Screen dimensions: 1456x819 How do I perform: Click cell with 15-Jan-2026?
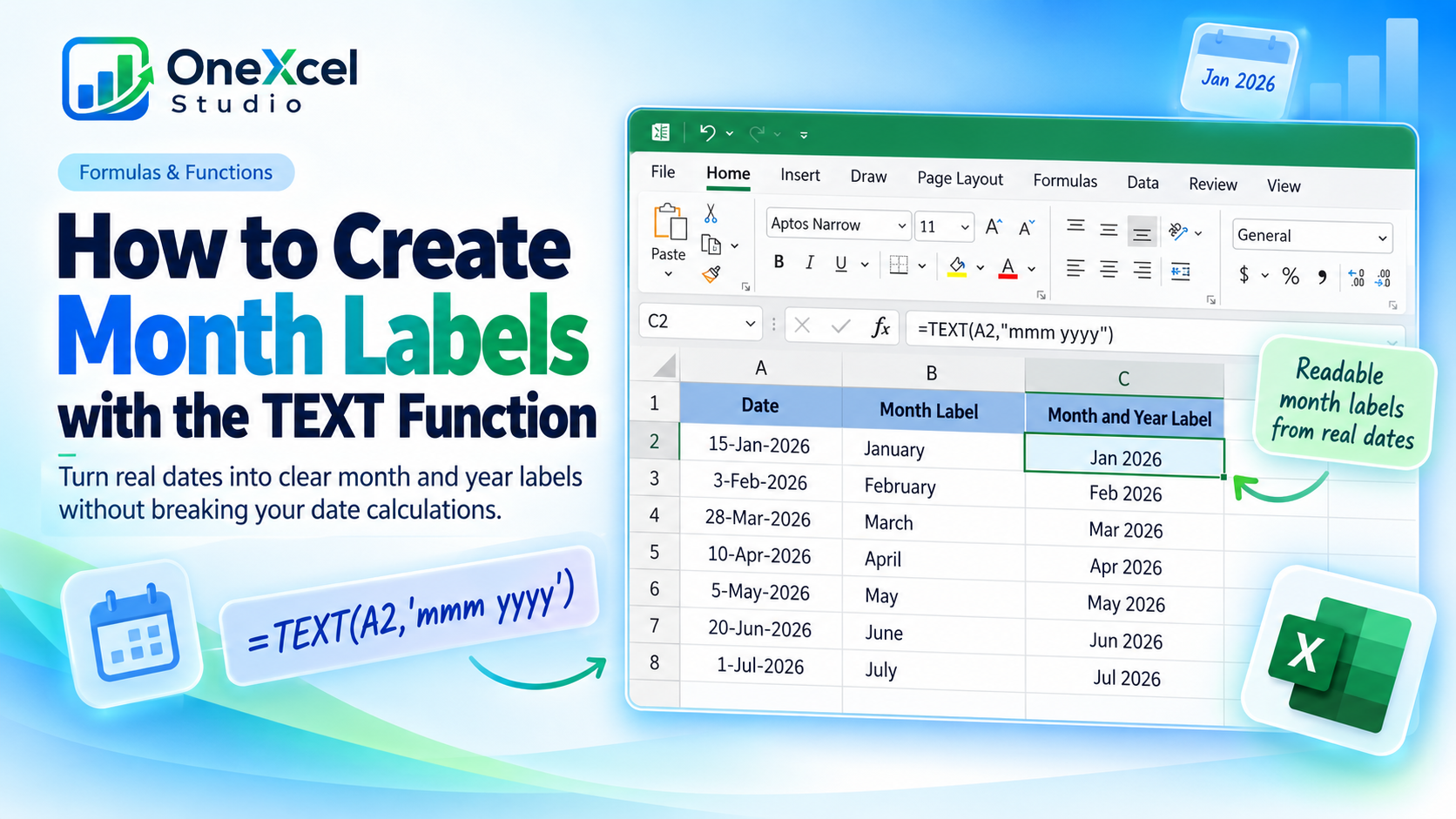click(x=759, y=445)
